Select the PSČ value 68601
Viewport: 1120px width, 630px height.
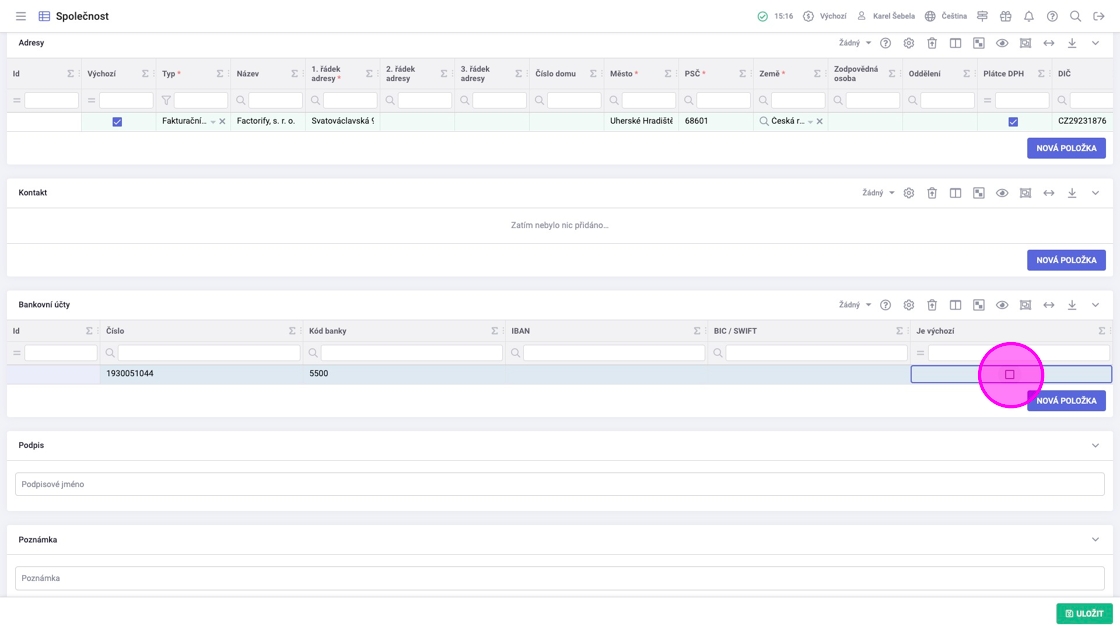[716, 121]
